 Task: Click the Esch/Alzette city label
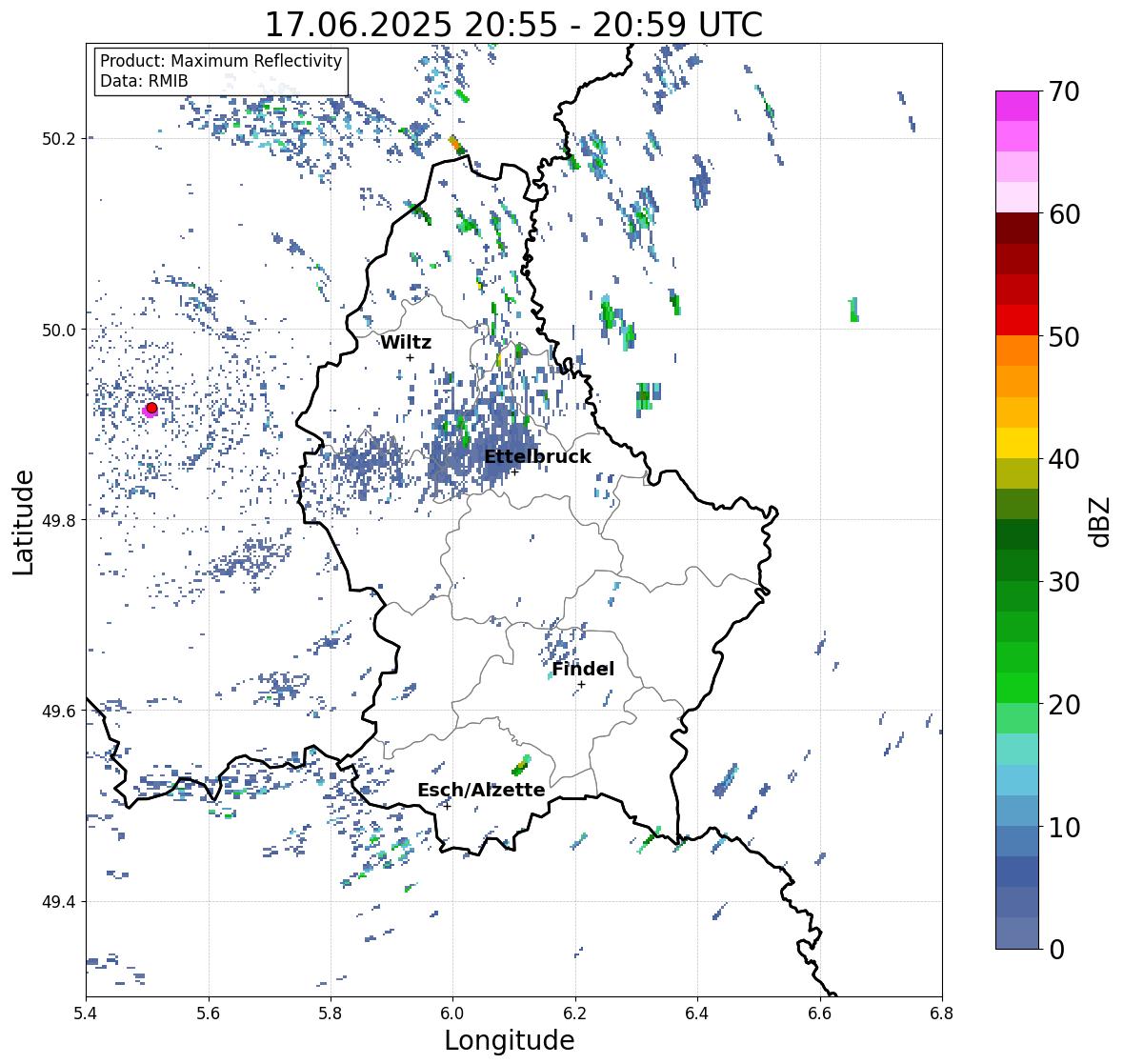[481, 790]
